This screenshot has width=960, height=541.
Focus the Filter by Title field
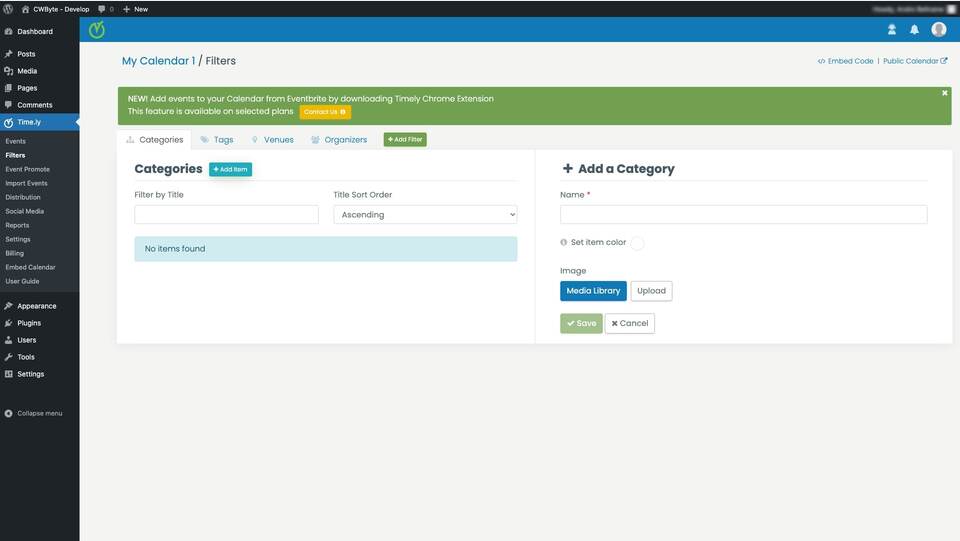pos(227,215)
